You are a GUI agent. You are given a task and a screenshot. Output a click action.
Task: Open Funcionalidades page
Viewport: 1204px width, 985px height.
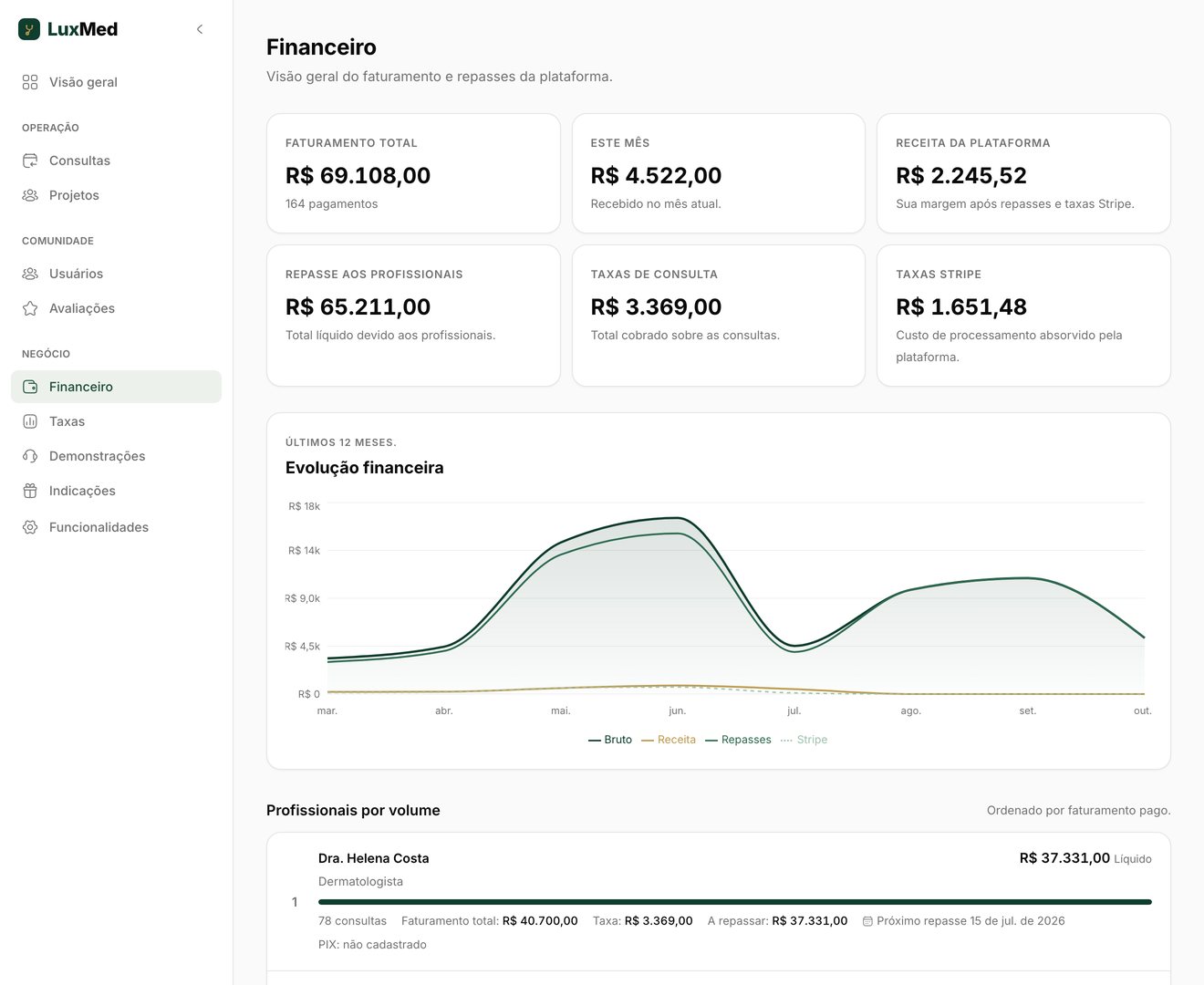116,527
